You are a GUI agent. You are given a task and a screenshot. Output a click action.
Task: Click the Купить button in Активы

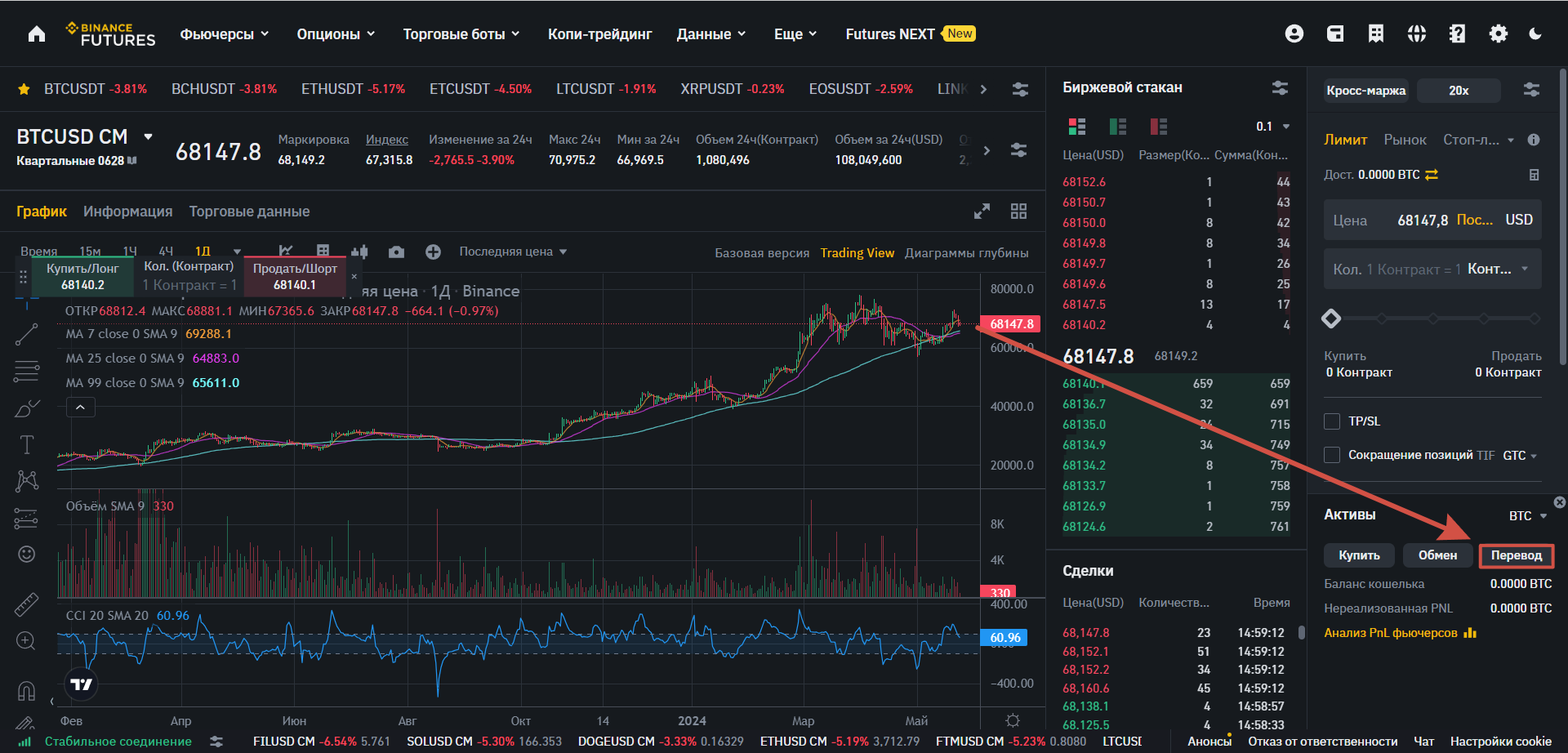click(x=1359, y=555)
